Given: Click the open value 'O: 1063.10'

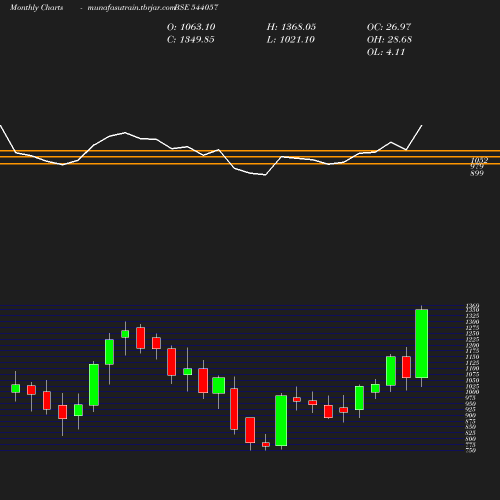Looking at the screenshot, I should (x=191, y=27).
